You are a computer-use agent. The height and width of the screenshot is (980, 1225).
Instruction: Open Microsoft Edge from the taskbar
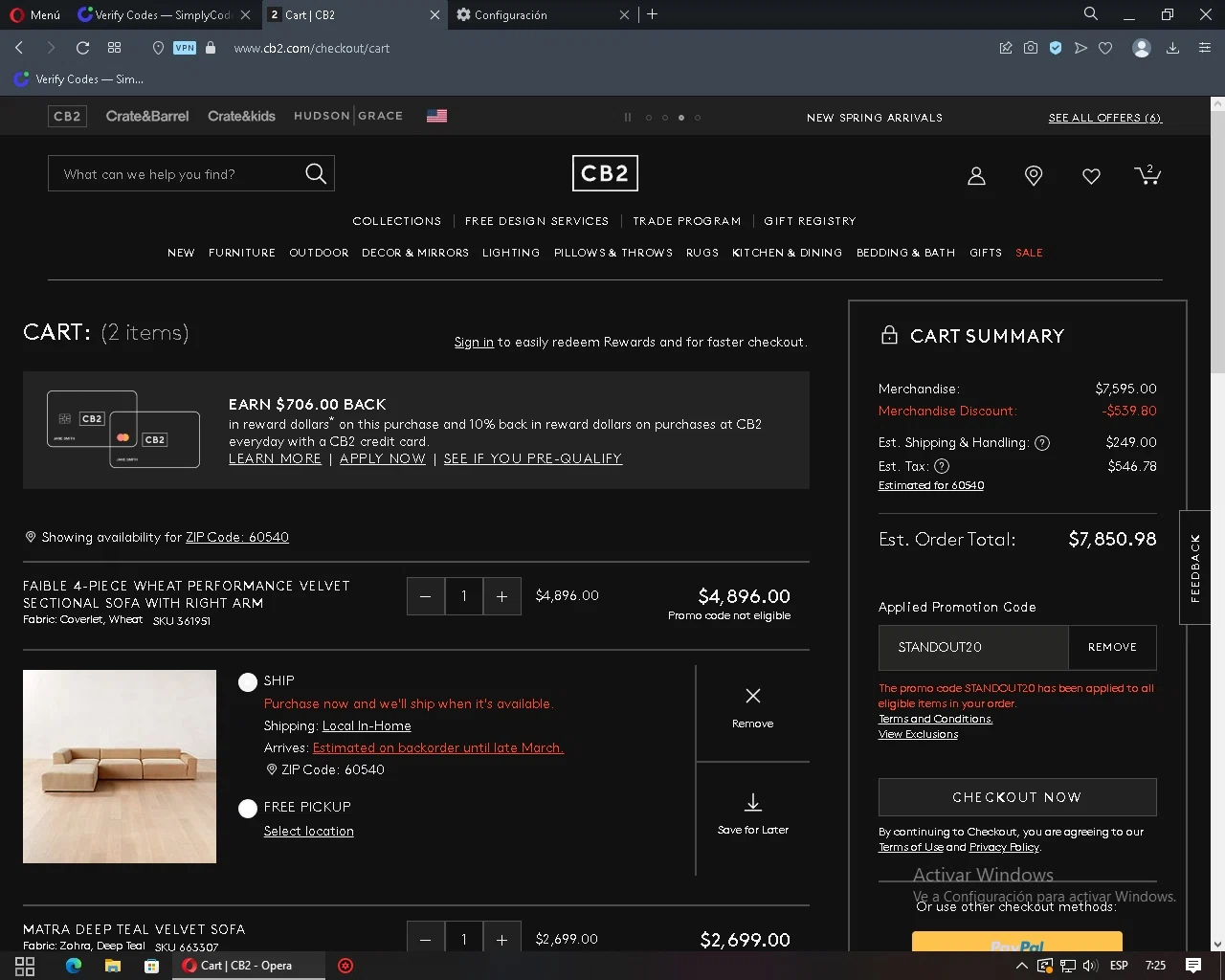pos(74,966)
